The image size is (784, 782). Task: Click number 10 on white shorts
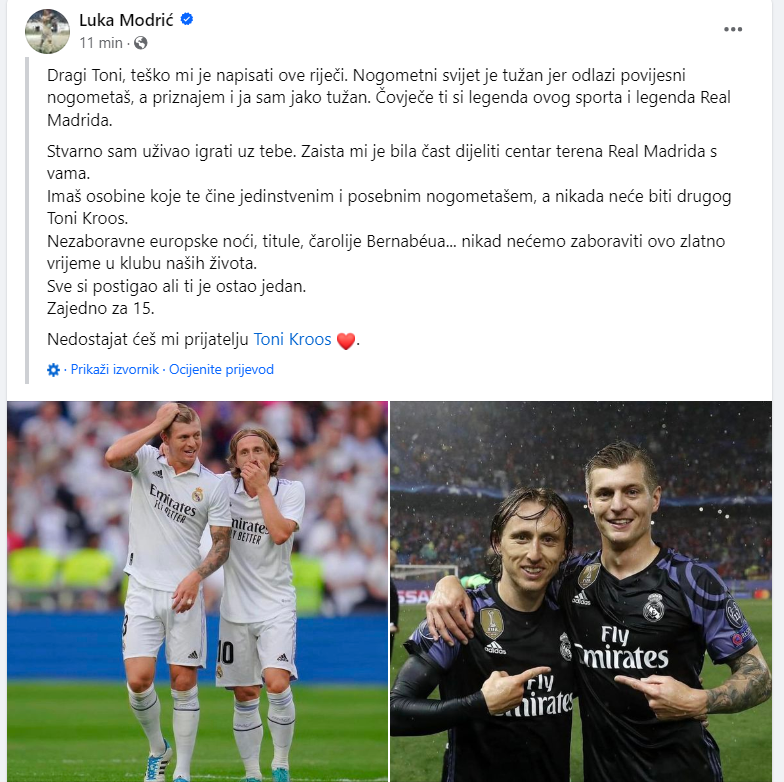click(225, 652)
